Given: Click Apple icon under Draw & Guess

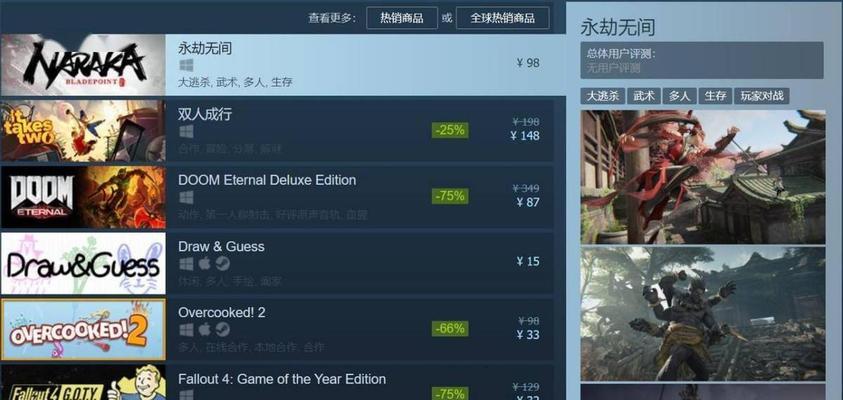Looking at the screenshot, I should pos(205,264).
